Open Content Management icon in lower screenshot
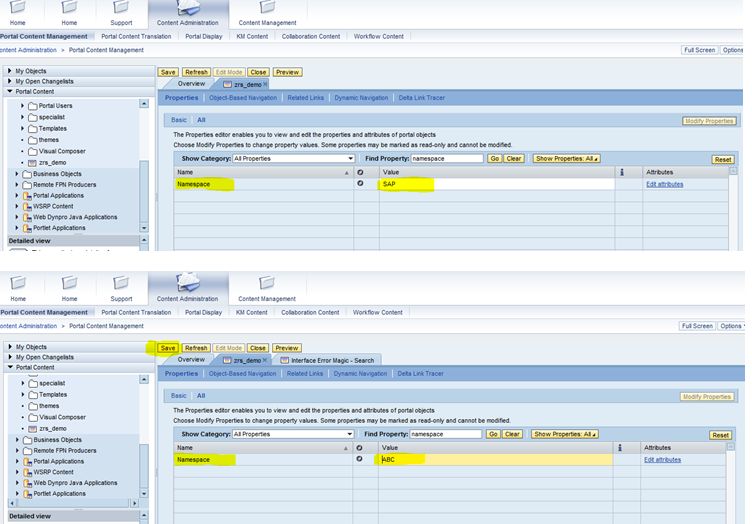The height and width of the screenshot is (524, 752). [x=267, y=282]
